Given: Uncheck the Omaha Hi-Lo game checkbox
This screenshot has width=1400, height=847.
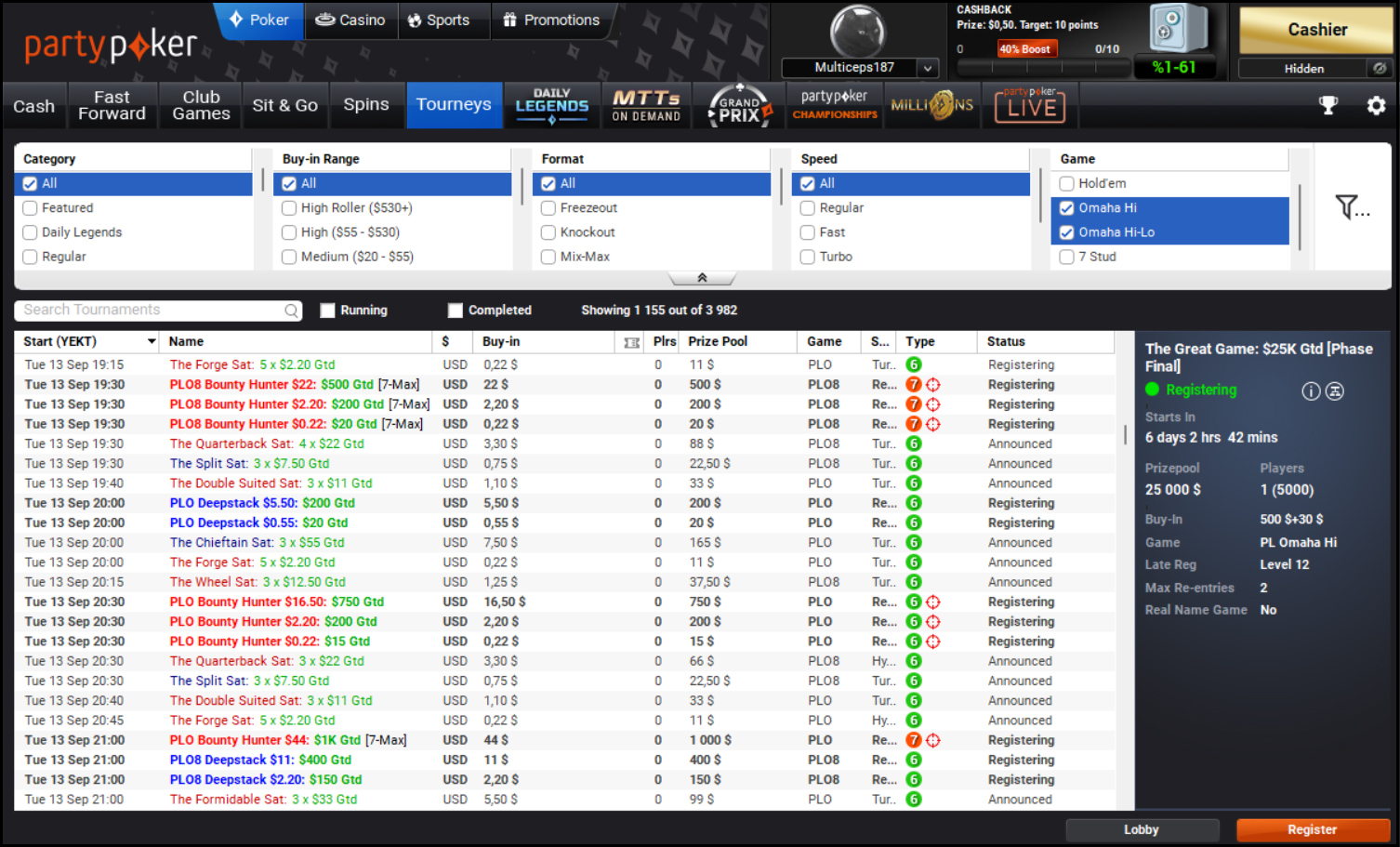Looking at the screenshot, I should click(1067, 232).
